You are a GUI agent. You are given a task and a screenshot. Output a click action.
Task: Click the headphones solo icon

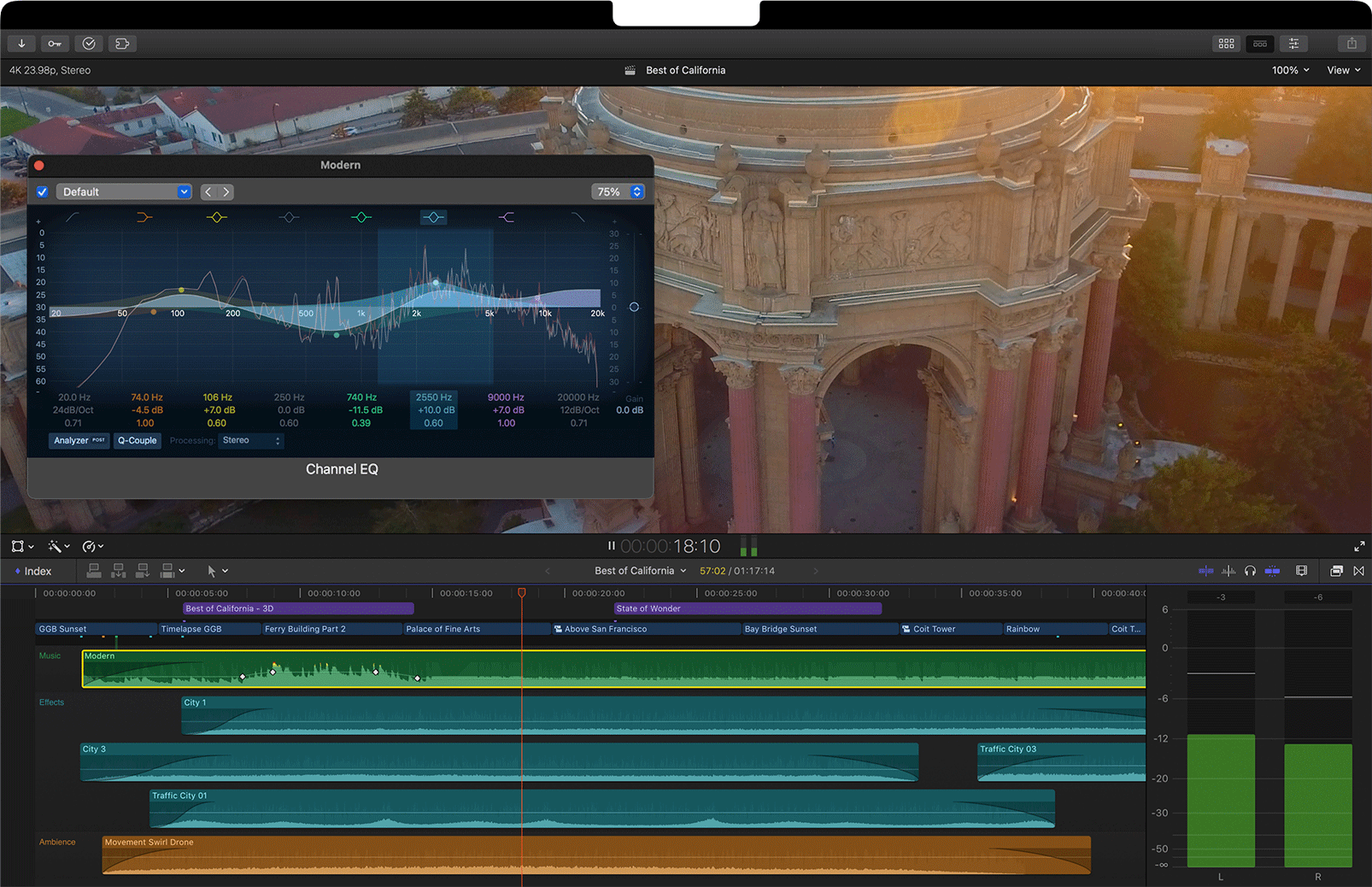coord(1250,571)
